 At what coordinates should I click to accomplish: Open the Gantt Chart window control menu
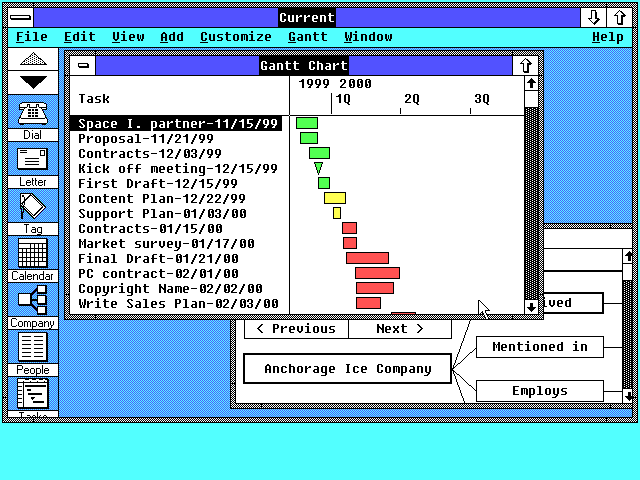(83, 65)
